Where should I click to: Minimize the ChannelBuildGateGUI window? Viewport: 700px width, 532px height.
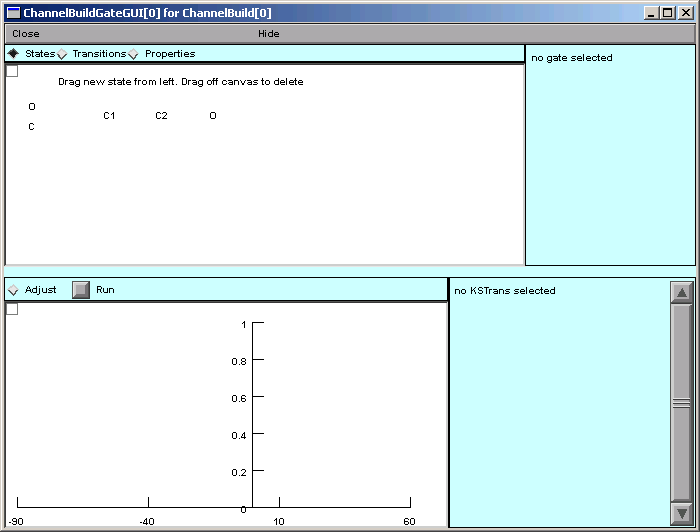coord(652,13)
